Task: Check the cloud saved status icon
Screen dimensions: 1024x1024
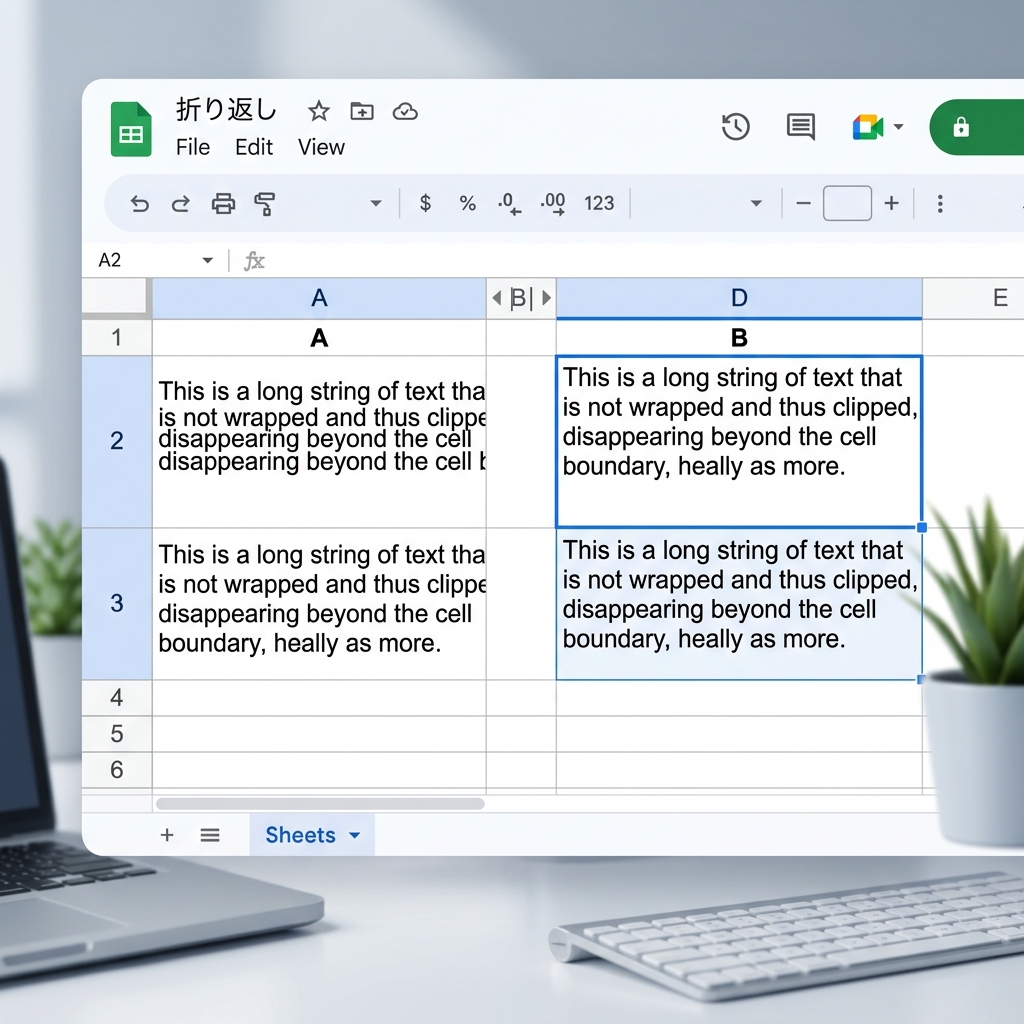Action: (405, 112)
